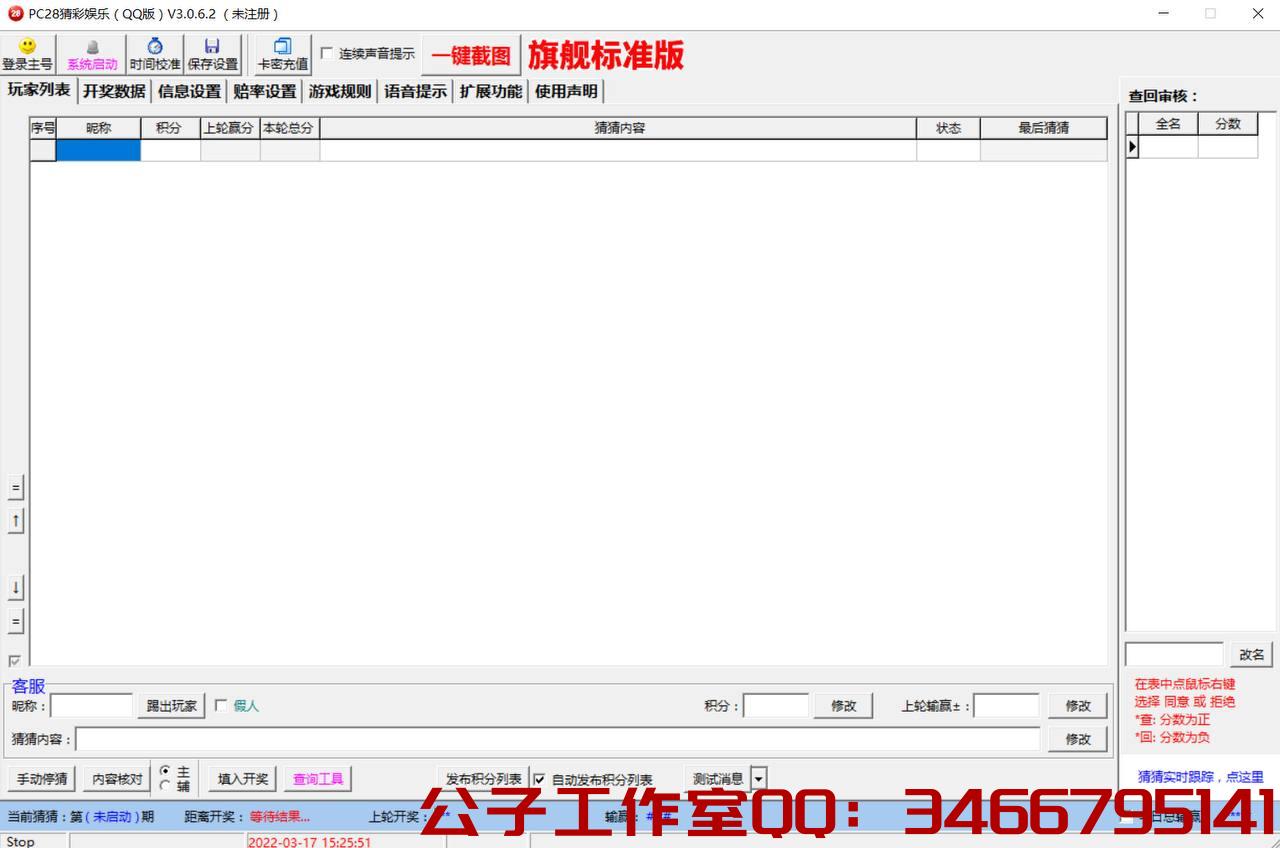This screenshot has height=848, width=1280.
Task: Click the 最后猜猜 column header
Action: click(x=1043, y=128)
